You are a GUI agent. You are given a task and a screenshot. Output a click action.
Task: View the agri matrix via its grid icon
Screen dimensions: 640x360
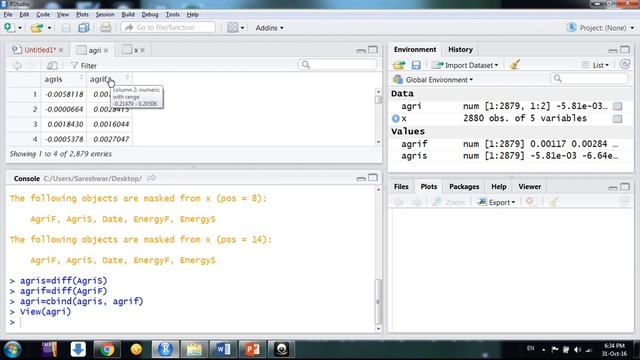(x=618, y=106)
